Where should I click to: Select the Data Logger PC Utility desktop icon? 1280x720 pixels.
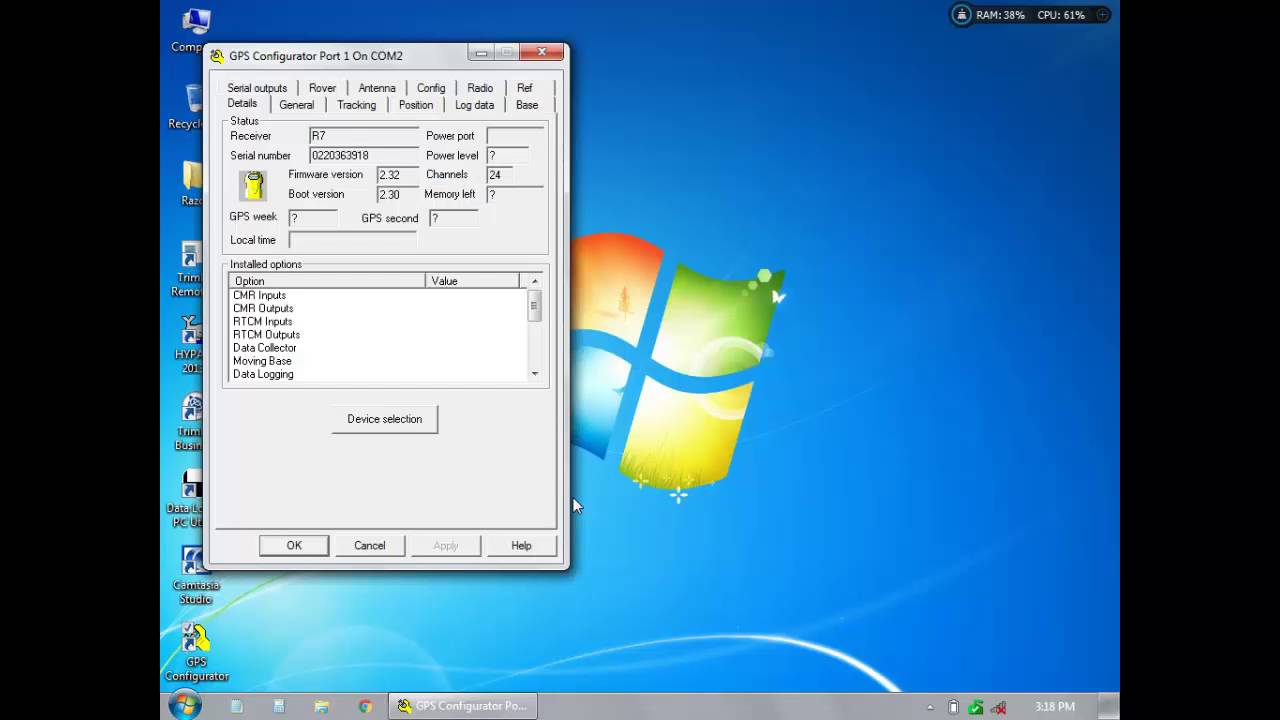186,498
